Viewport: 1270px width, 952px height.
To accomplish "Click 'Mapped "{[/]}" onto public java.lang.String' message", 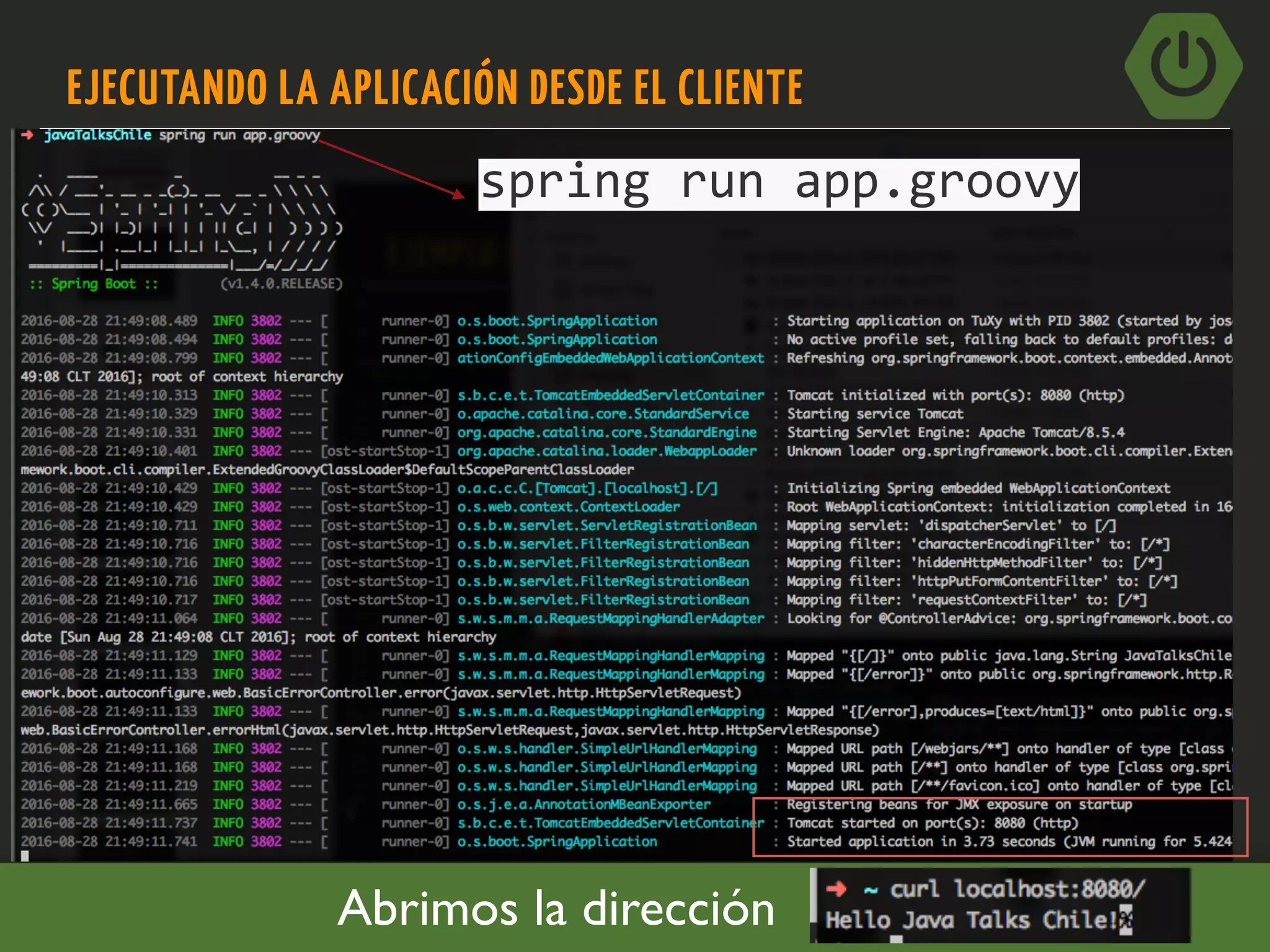I will pos(1010,656).
